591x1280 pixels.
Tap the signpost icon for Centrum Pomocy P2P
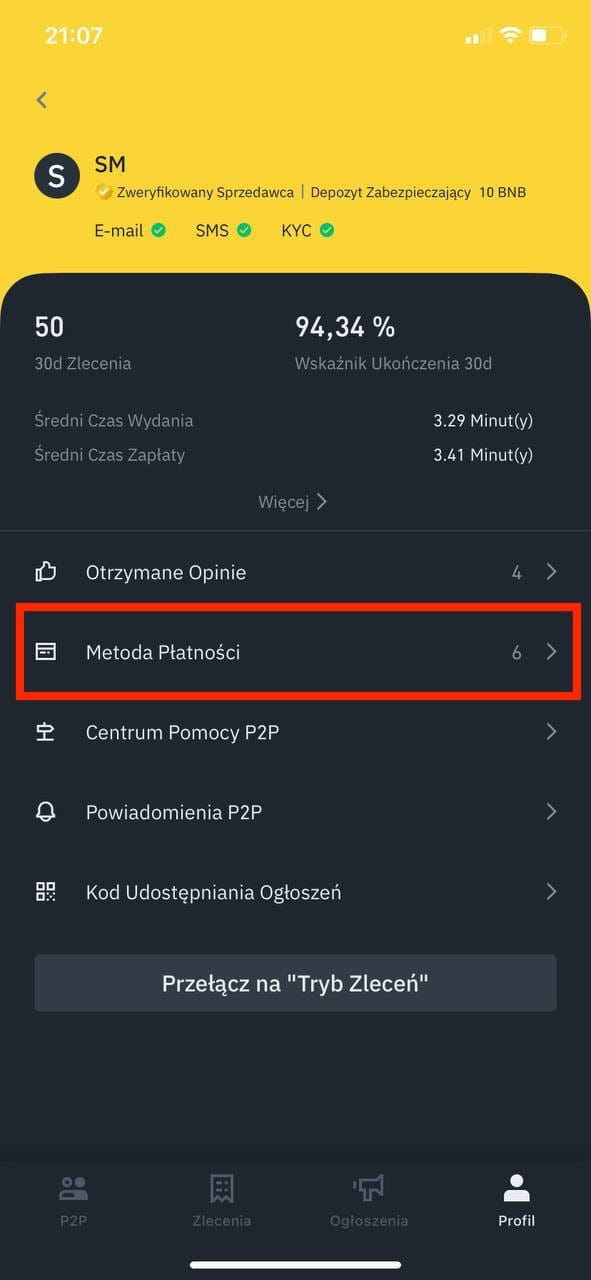point(46,732)
